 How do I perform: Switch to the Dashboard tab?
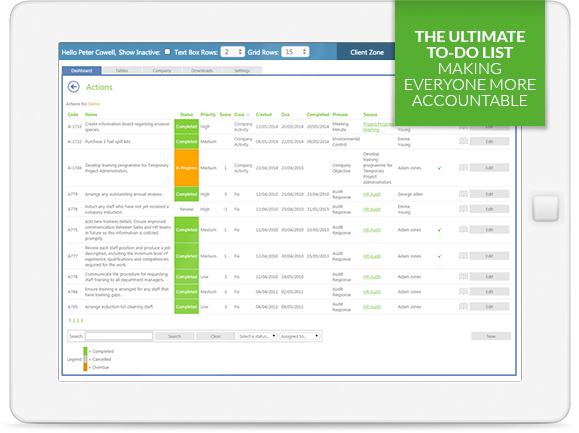point(82,71)
